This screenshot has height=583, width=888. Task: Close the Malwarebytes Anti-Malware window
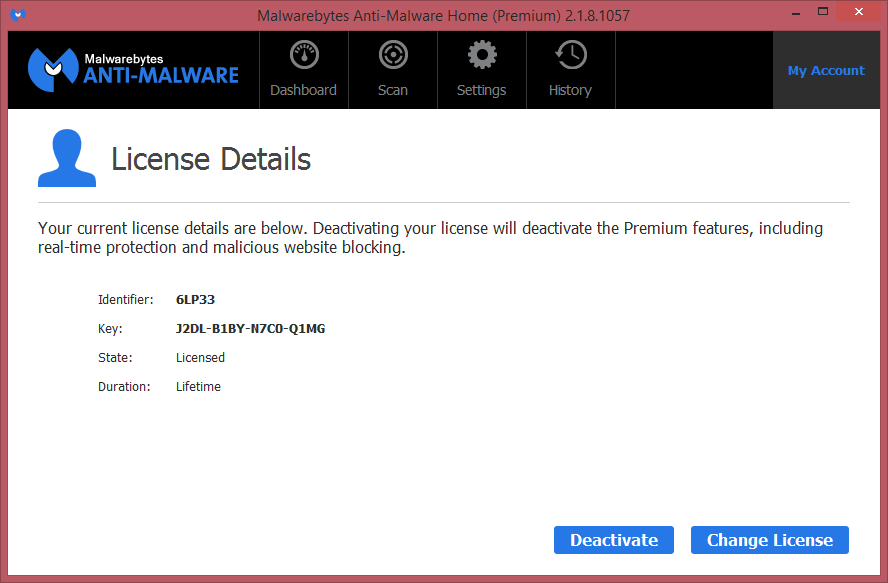click(x=860, y=13)
